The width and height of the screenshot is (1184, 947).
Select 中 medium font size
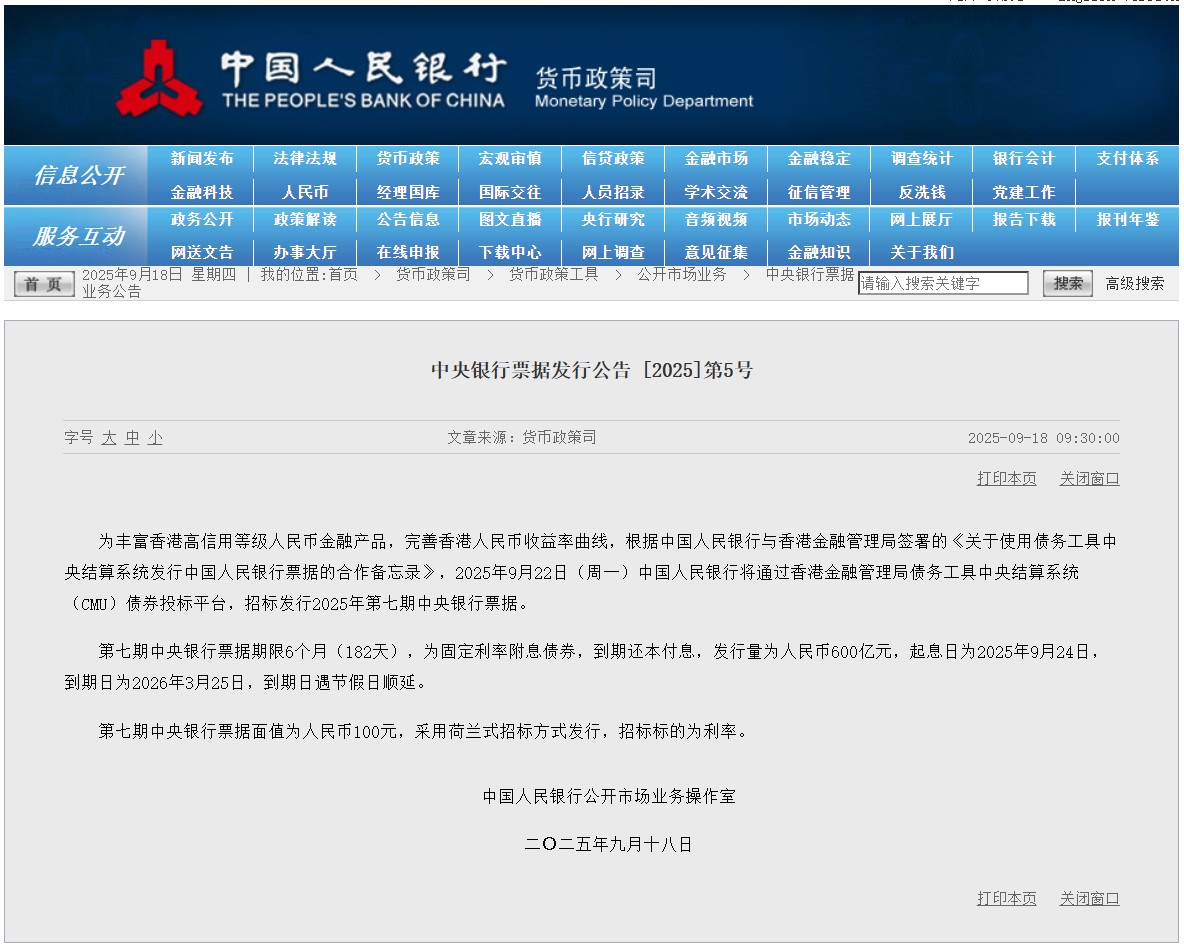pos(132,437)
